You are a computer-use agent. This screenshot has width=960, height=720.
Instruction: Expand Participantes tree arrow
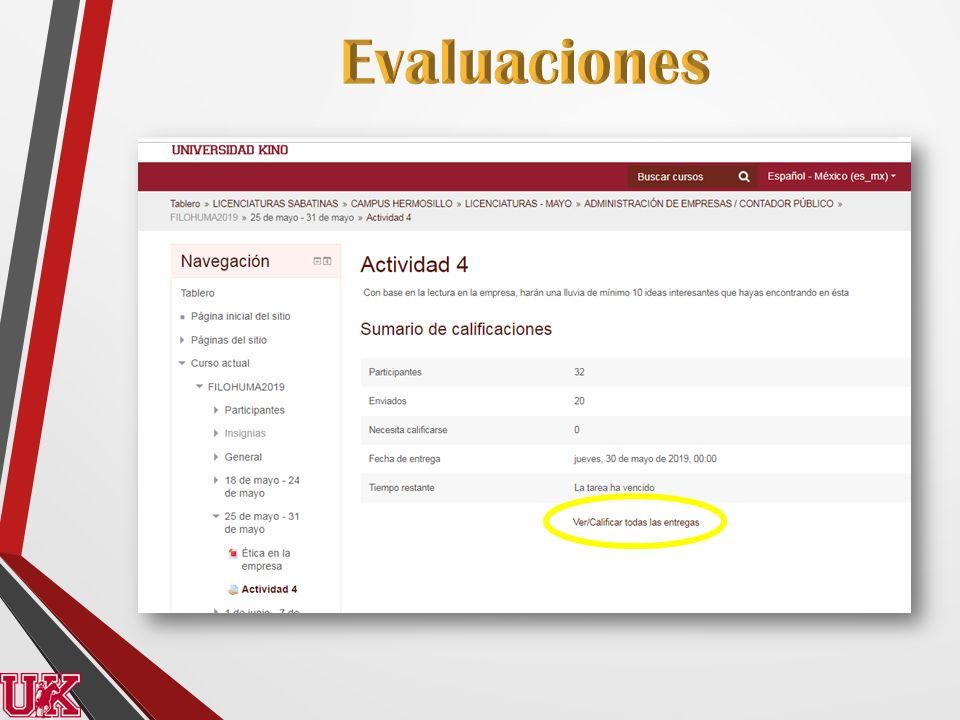(216, 410)
